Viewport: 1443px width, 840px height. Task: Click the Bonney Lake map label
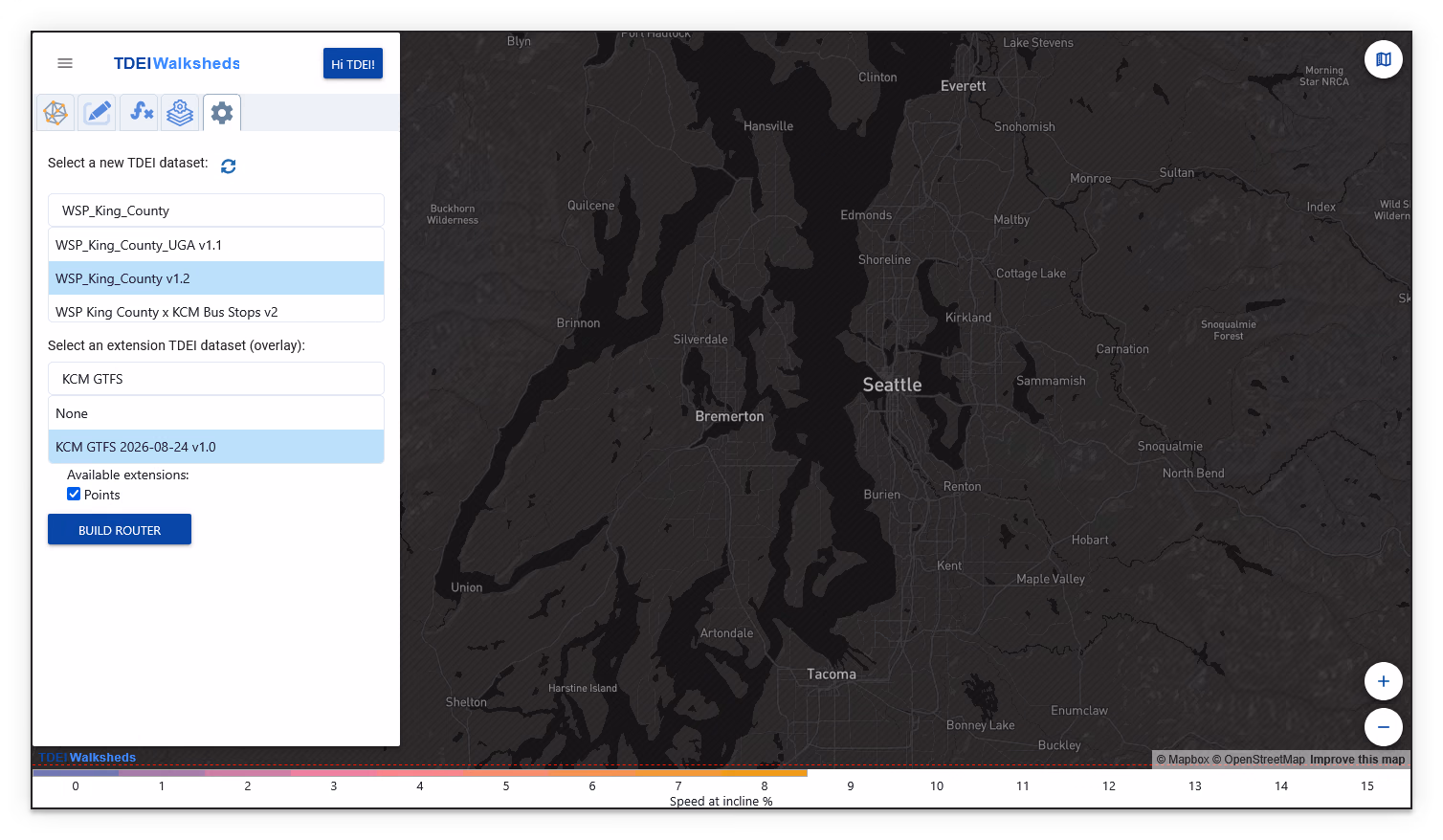coord(980,725)
